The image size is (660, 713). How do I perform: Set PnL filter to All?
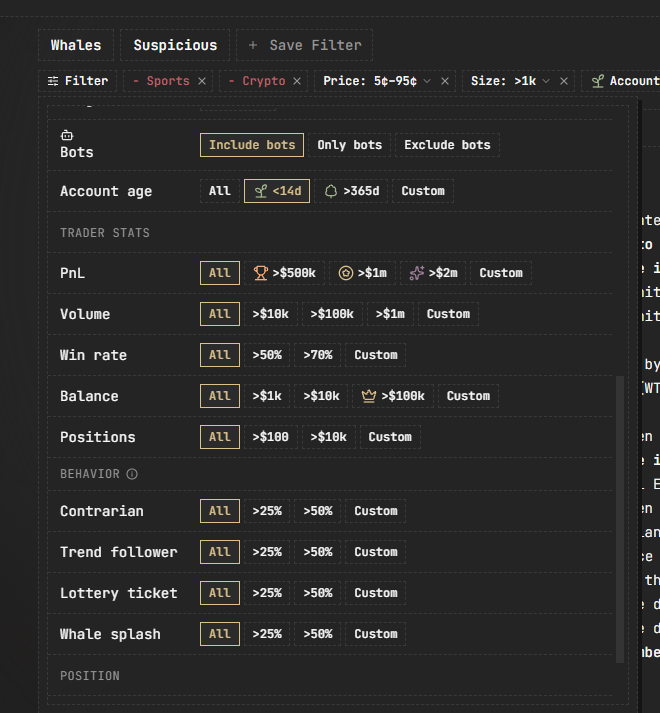[220, 273]
